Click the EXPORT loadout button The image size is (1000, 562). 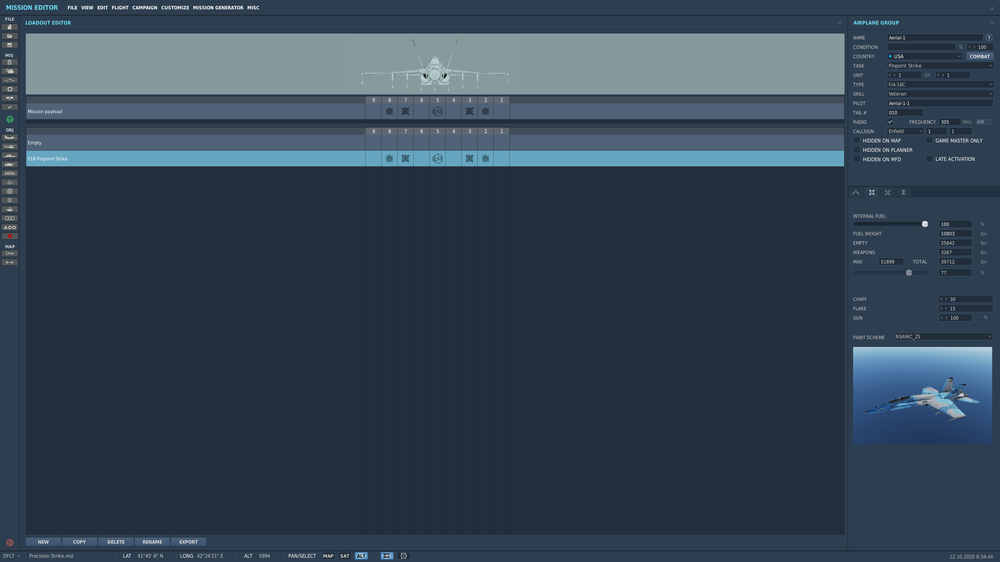click(188, 542)
